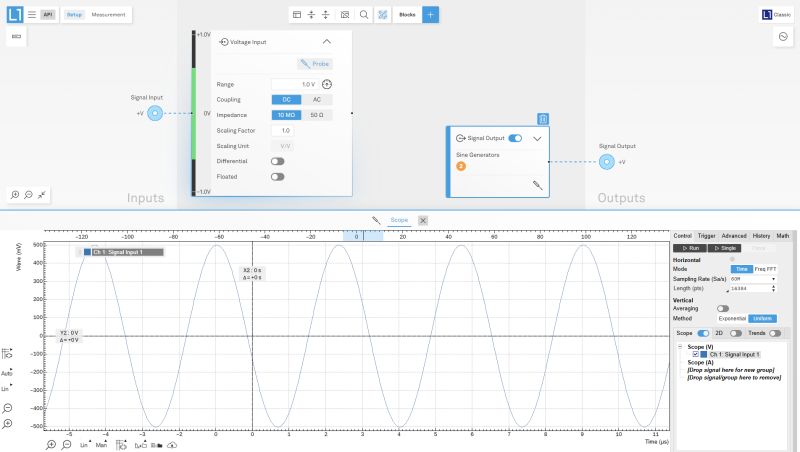
Task: Select DC coupling
Action: click(x=286, y=99)
